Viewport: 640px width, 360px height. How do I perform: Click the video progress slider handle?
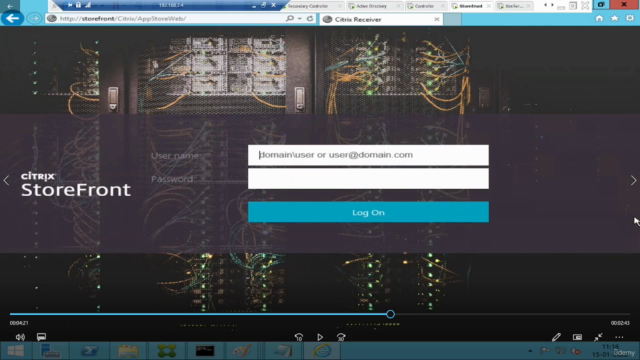coord(390,314)
